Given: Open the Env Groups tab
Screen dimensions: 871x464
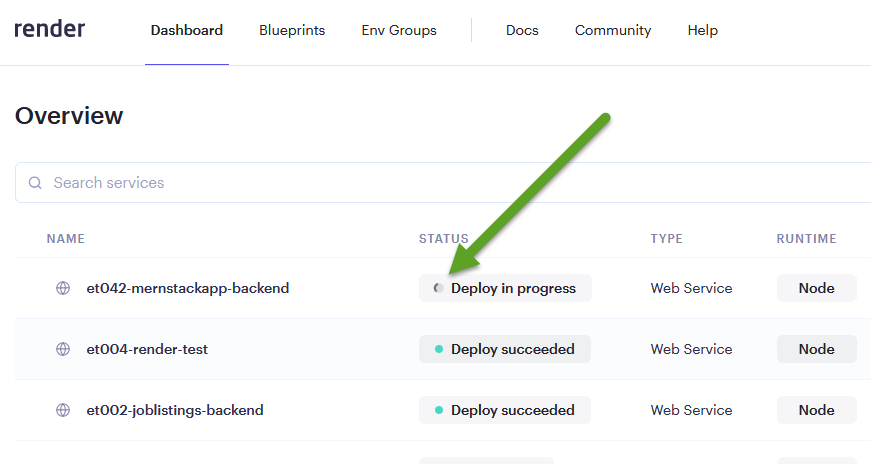Looking at the screenshot, I should (x=399, y=30).
